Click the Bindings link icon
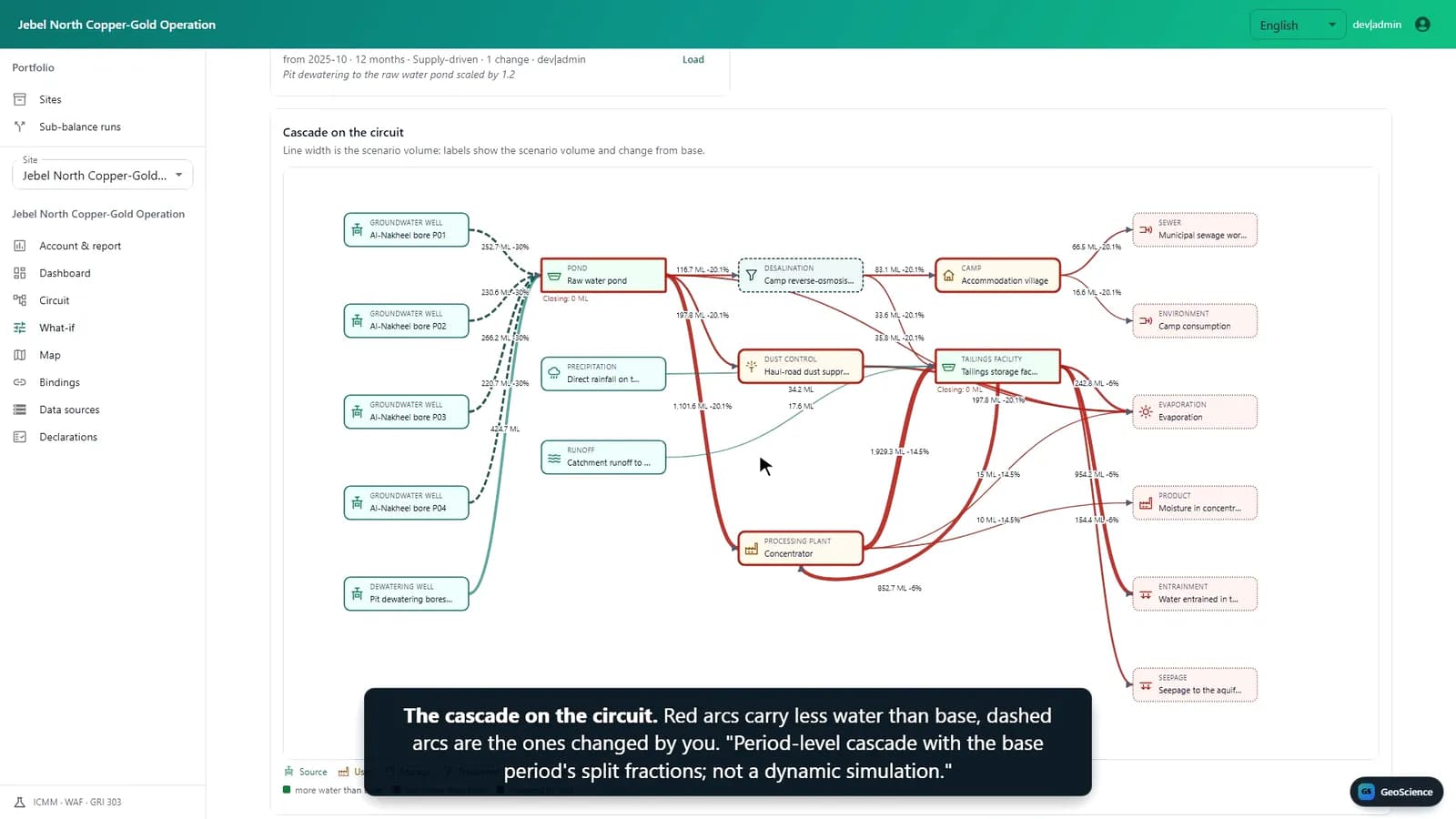 point(20,382)
